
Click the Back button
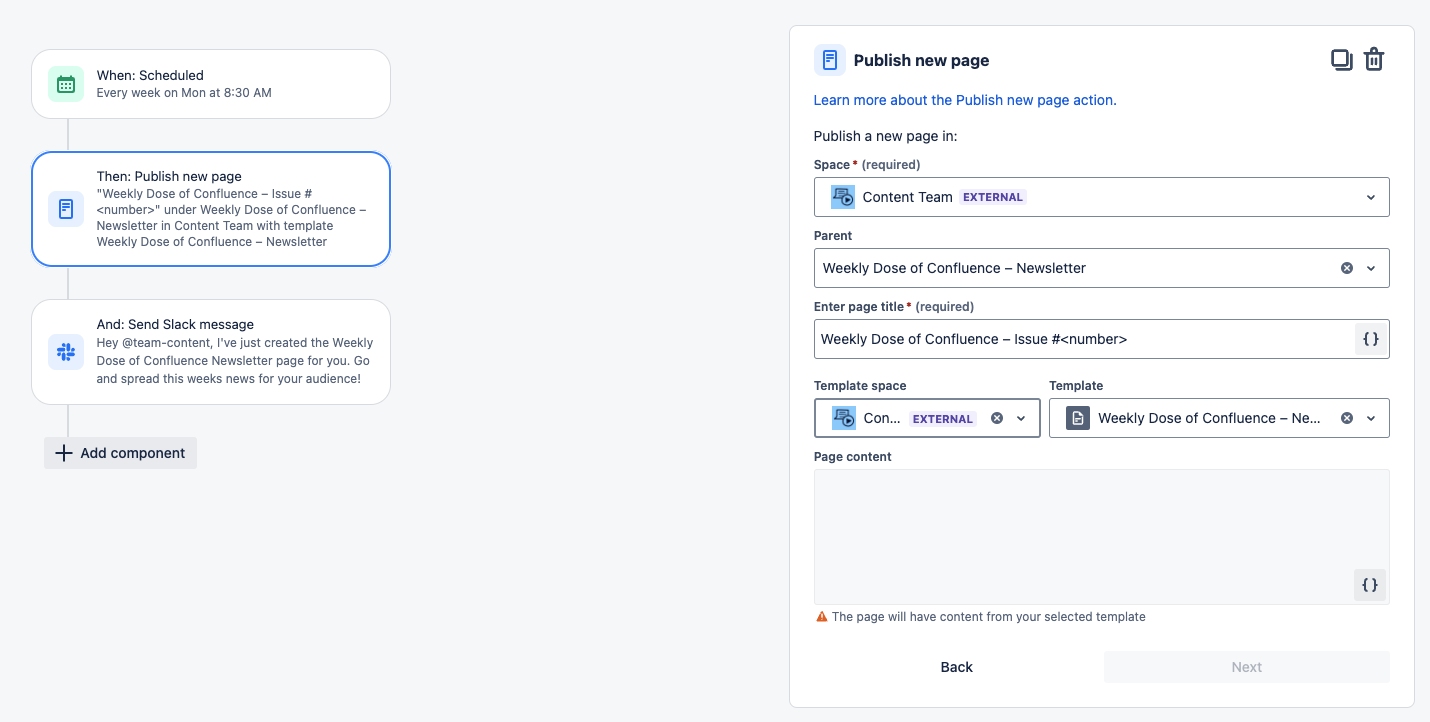coord(957,667)
